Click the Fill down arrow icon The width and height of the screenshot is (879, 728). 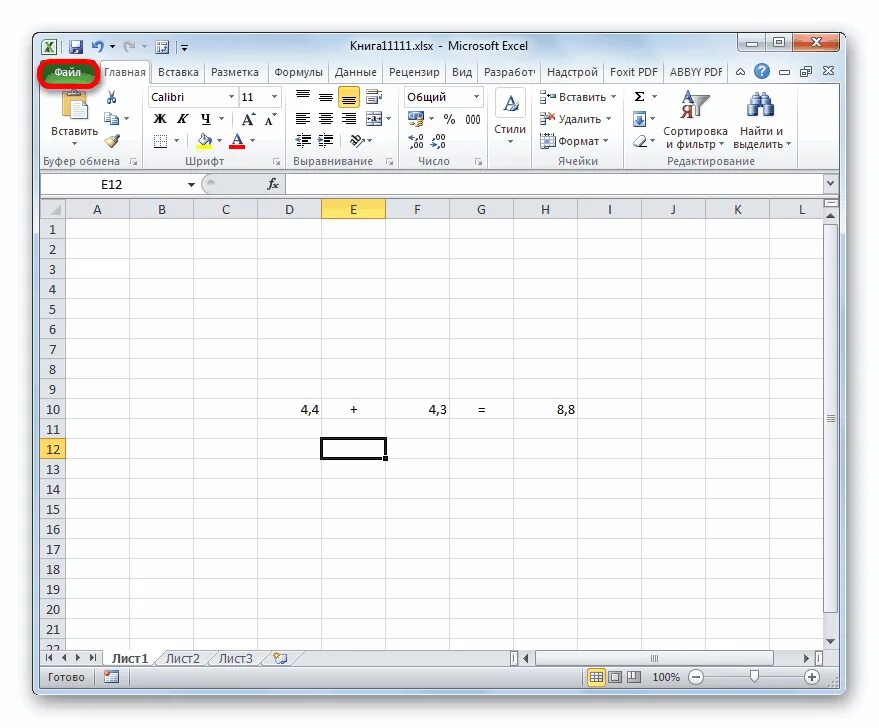coord(639,119)
